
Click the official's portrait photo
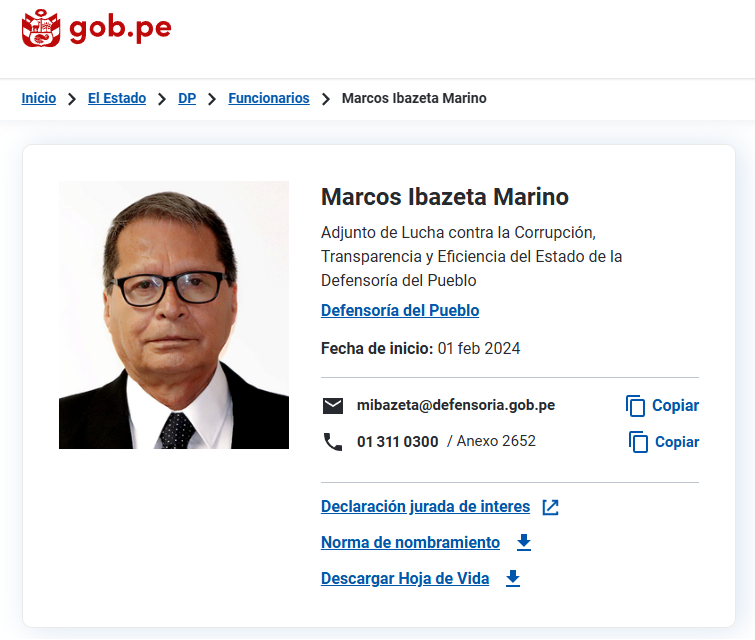(x=174, y=315)
